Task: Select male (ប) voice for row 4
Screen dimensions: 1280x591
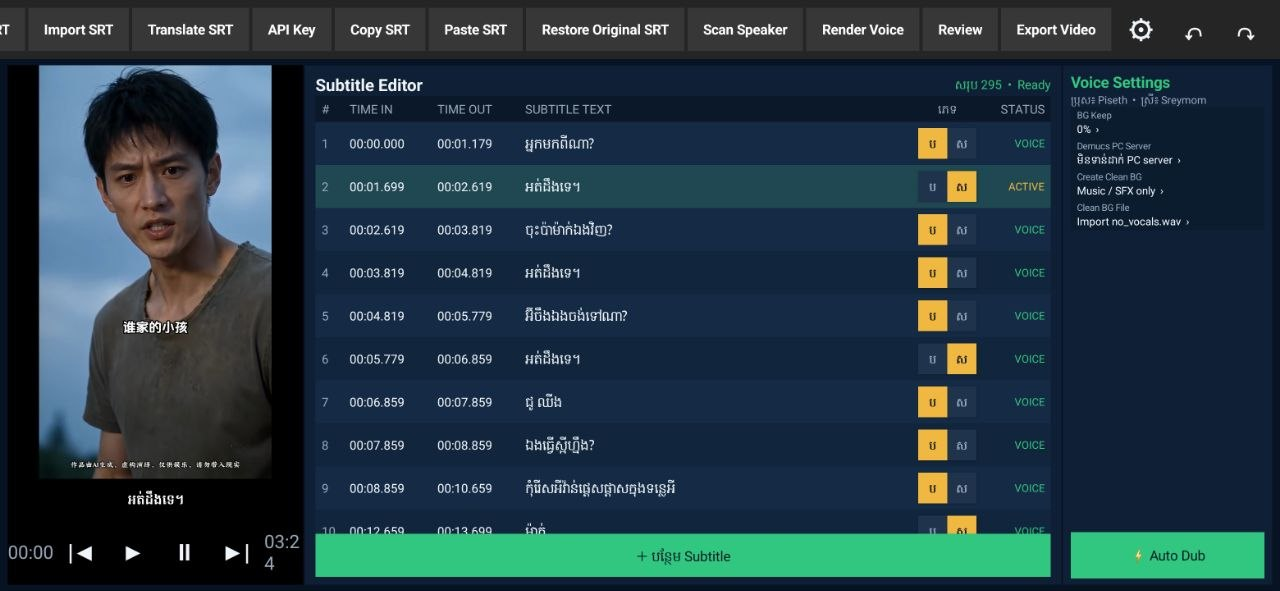Action: point(932,273)
